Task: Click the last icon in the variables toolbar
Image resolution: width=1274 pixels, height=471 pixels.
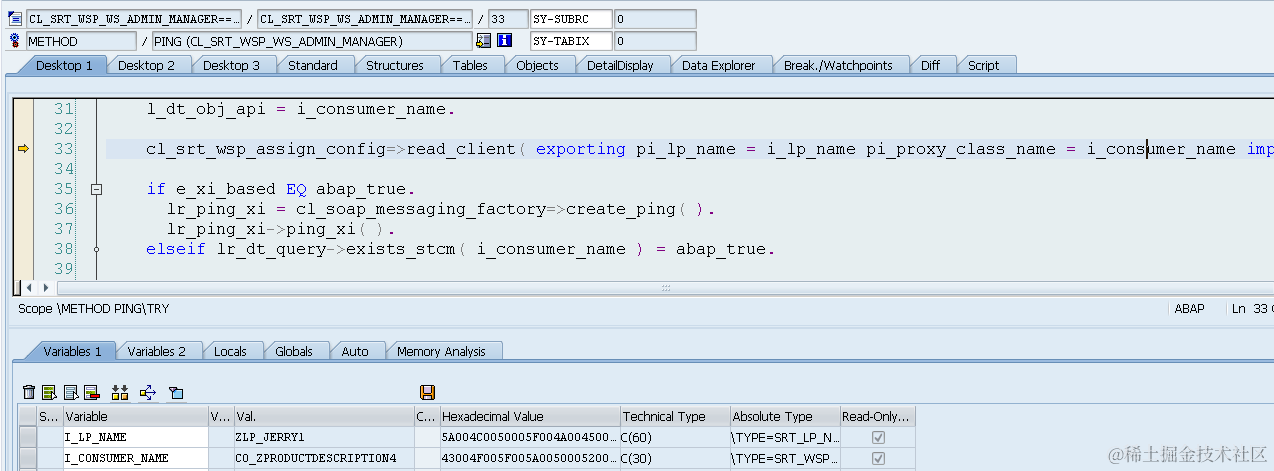Action: pyautogui.click(x=176, y=392)
